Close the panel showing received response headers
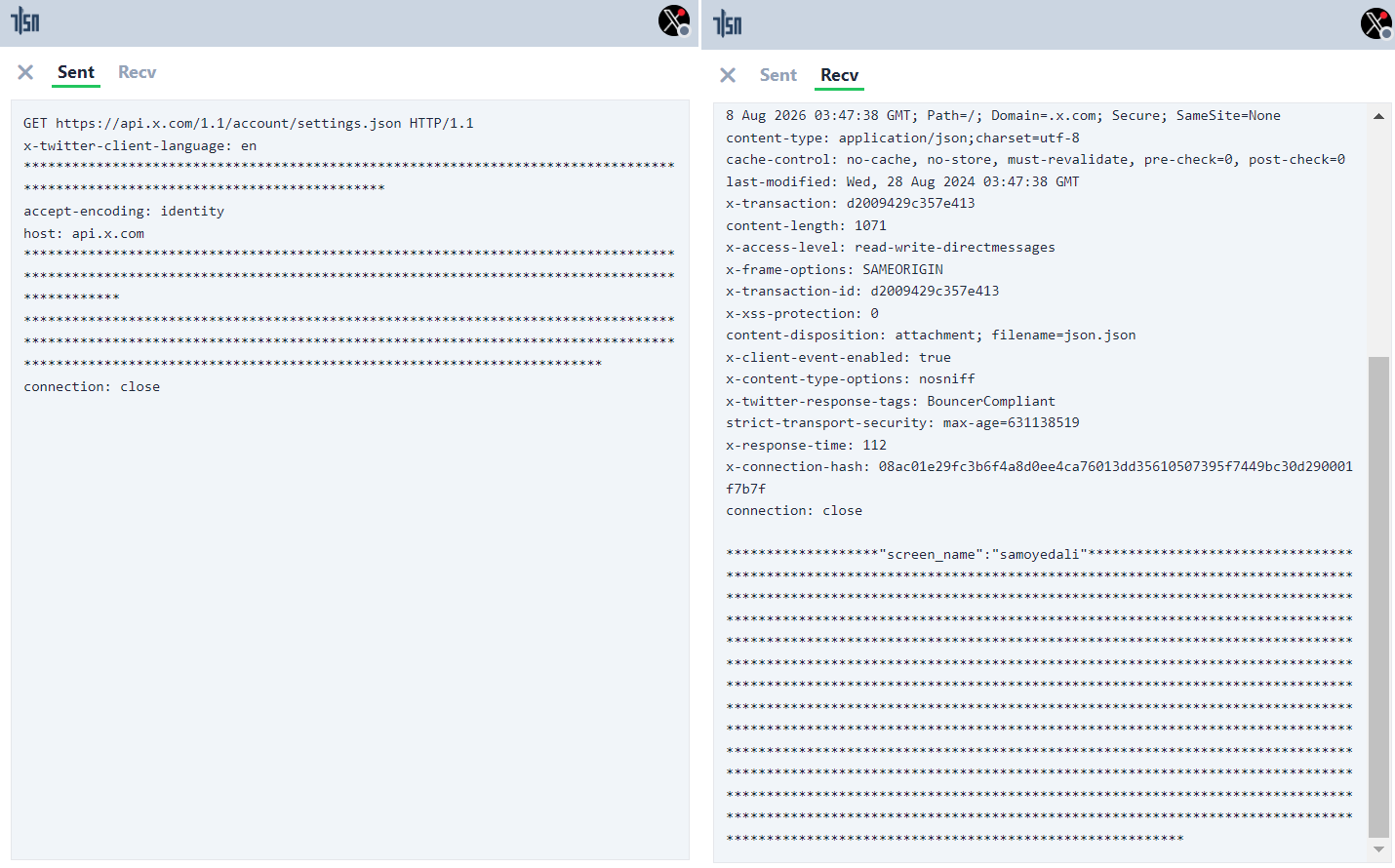The image size is (1395, 868). pos(728,75)
